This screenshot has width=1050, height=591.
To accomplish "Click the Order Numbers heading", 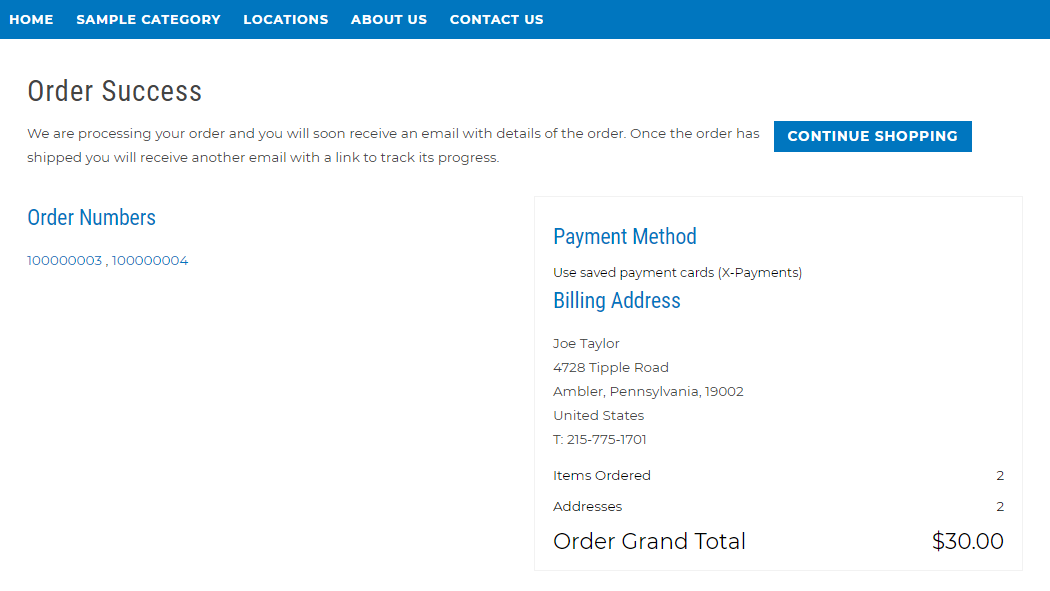I will 91,218.
